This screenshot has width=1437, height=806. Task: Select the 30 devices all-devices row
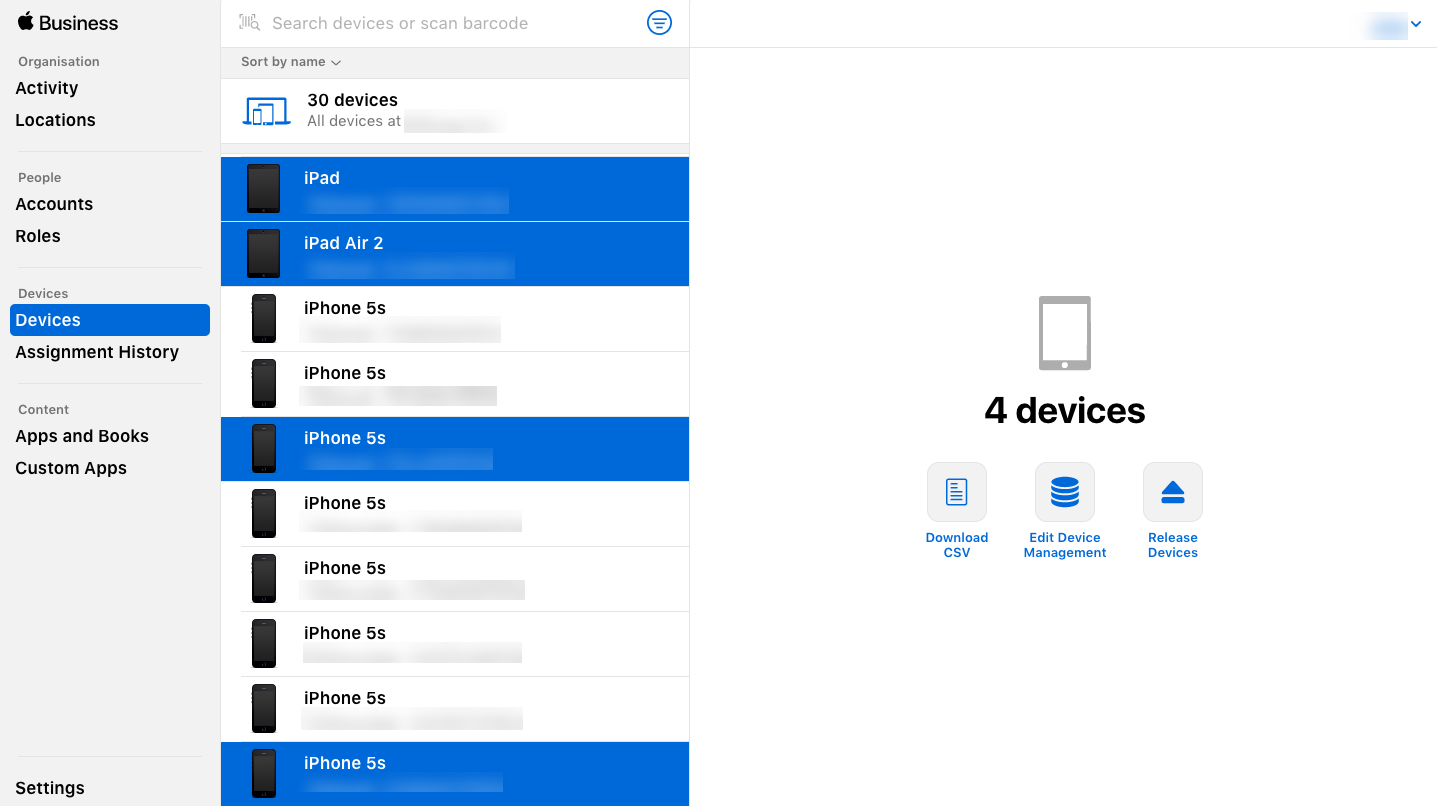point(455,111)
